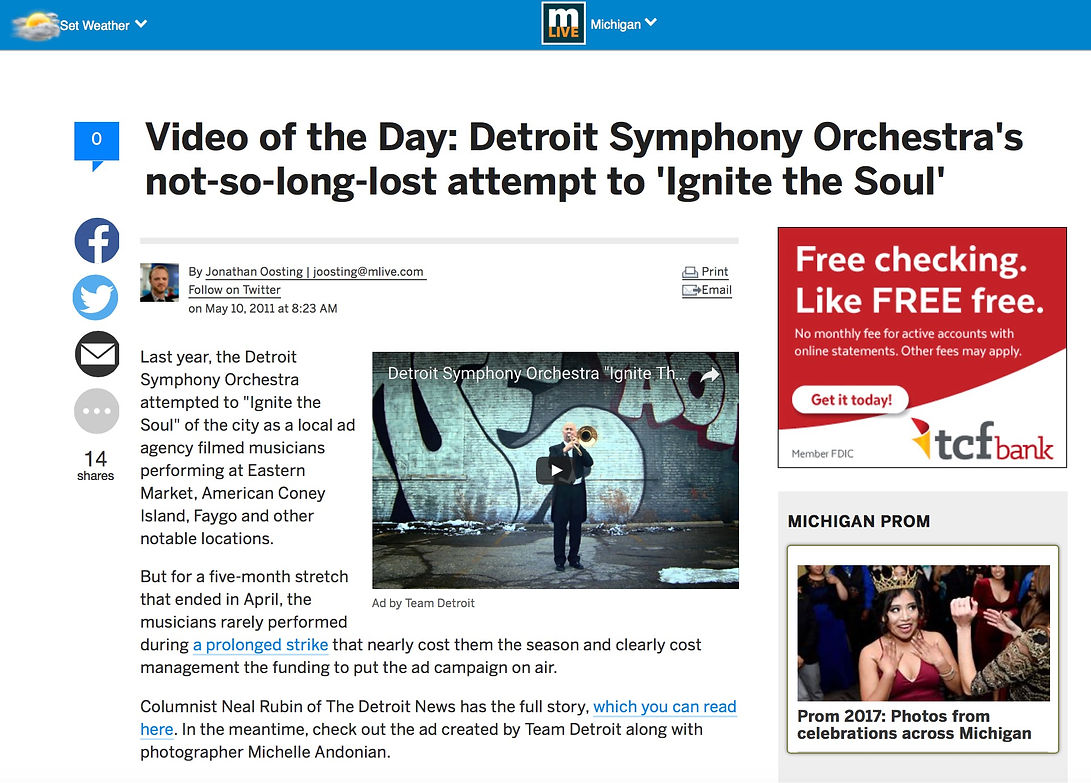Expand the Michigan region dropdown
Screen dimensions: 1091x783
[x=623, y=24]
